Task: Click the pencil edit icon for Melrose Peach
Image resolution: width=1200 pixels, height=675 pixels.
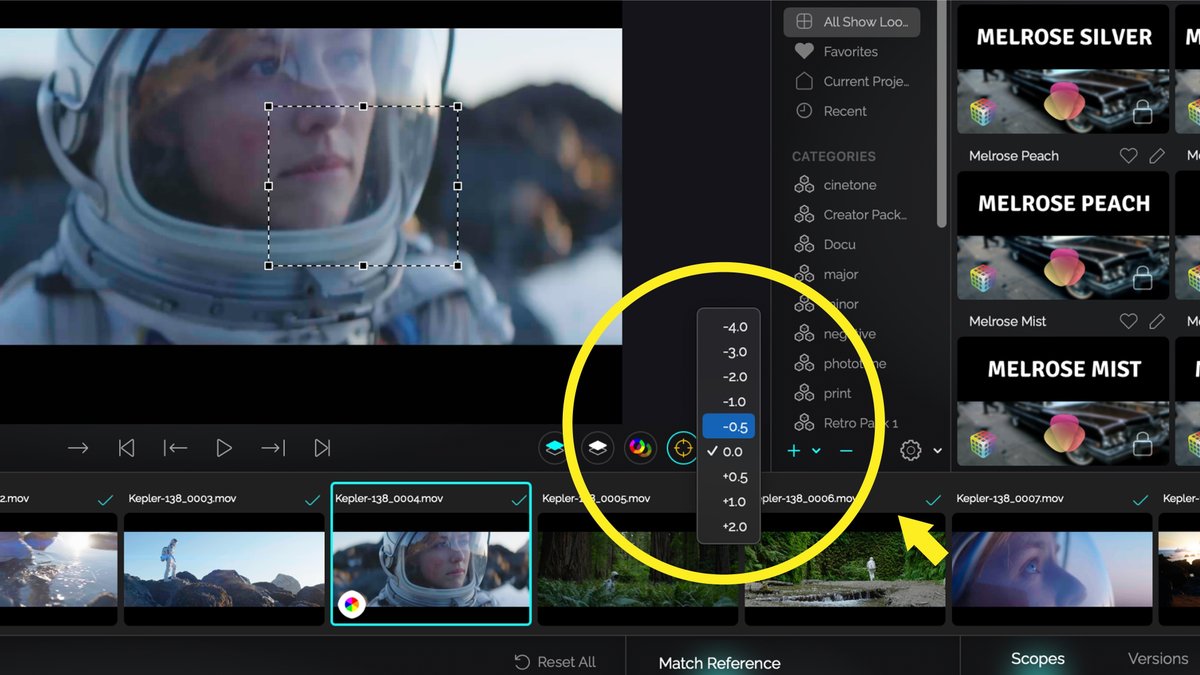Action: click(x=1157, y=156)
